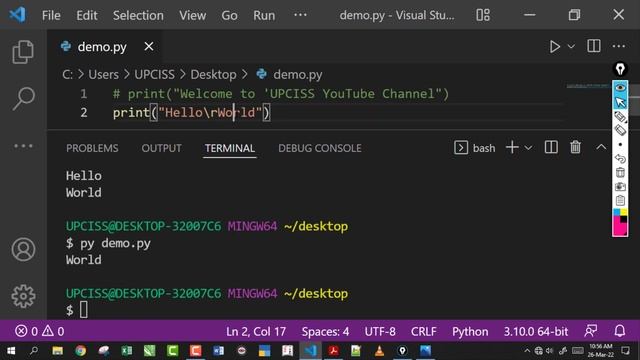The image size is (640, 360).
Task: Open the run button dropdown arrow
Action: click(x=571, y=47)
